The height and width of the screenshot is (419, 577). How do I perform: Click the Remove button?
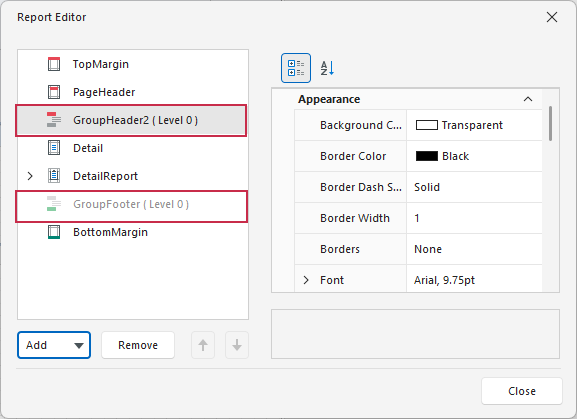[x=138, y=345]
